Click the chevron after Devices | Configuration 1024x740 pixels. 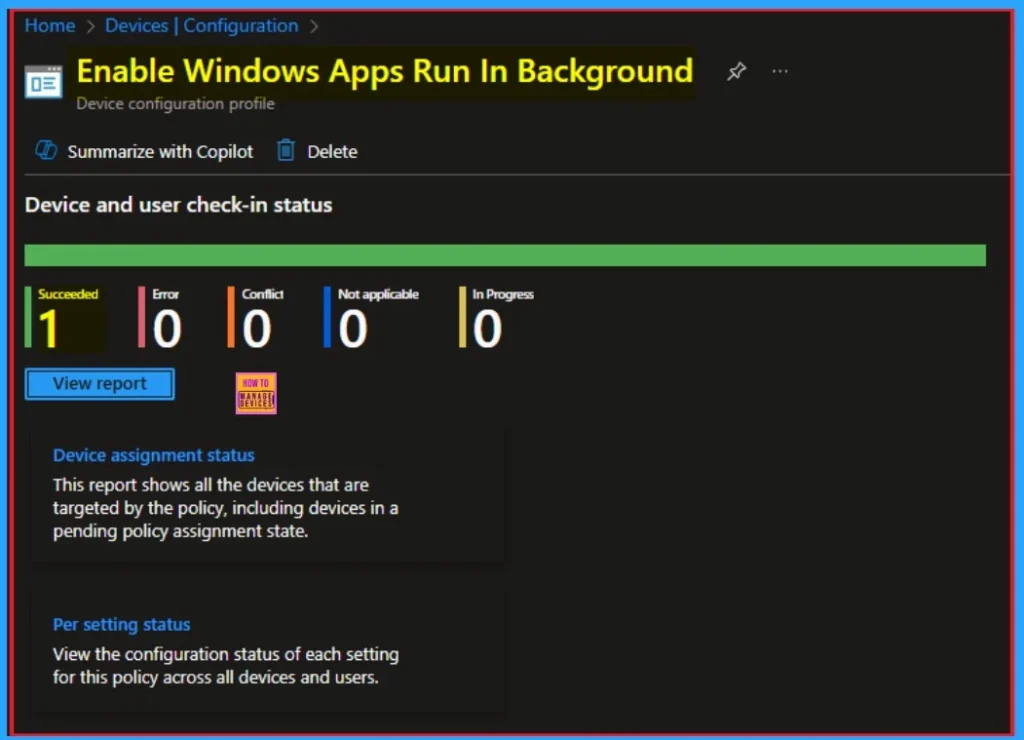pyautogui.click(x=317, y=26)
